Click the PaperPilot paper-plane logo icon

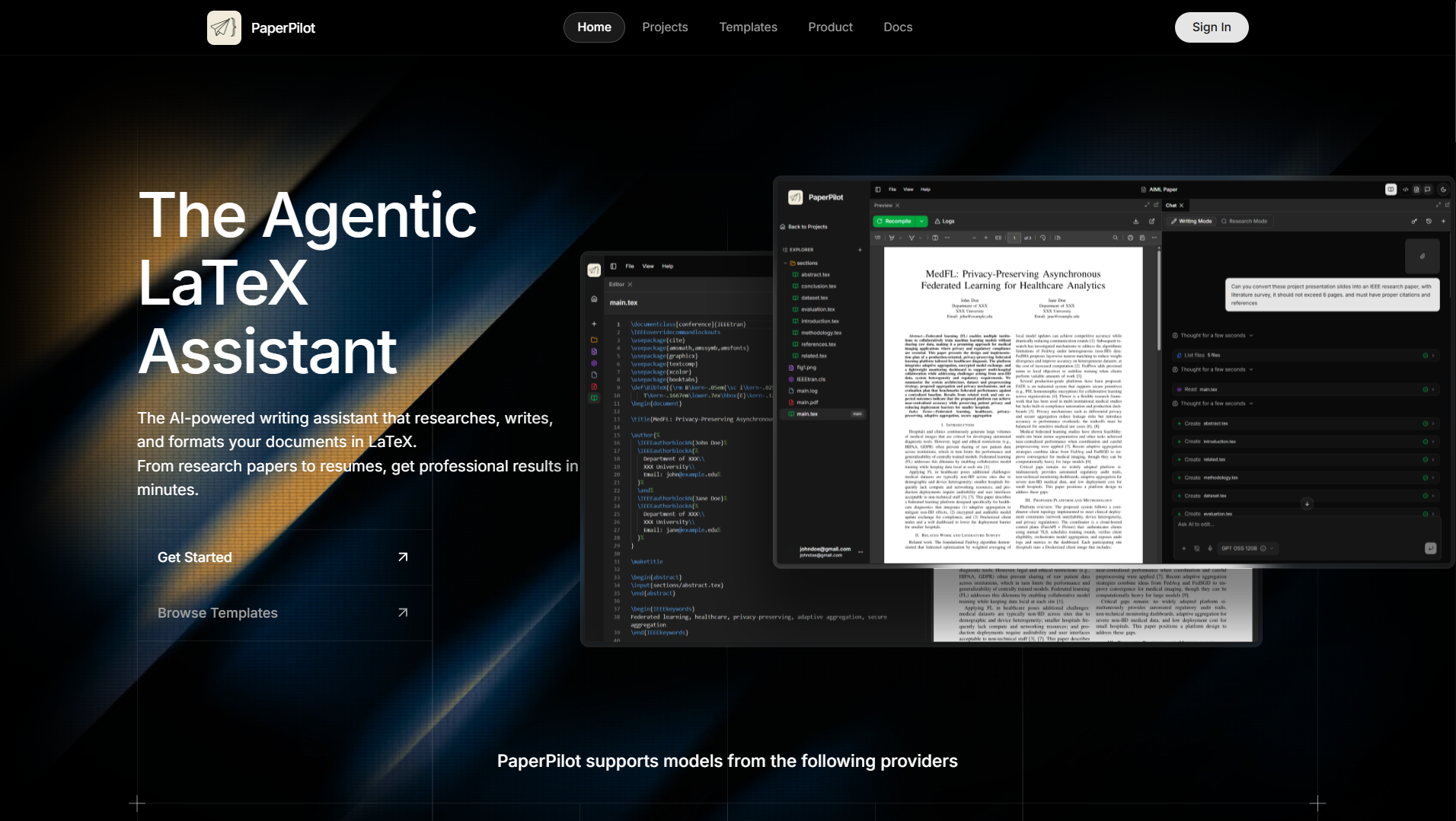coord(224,27)
